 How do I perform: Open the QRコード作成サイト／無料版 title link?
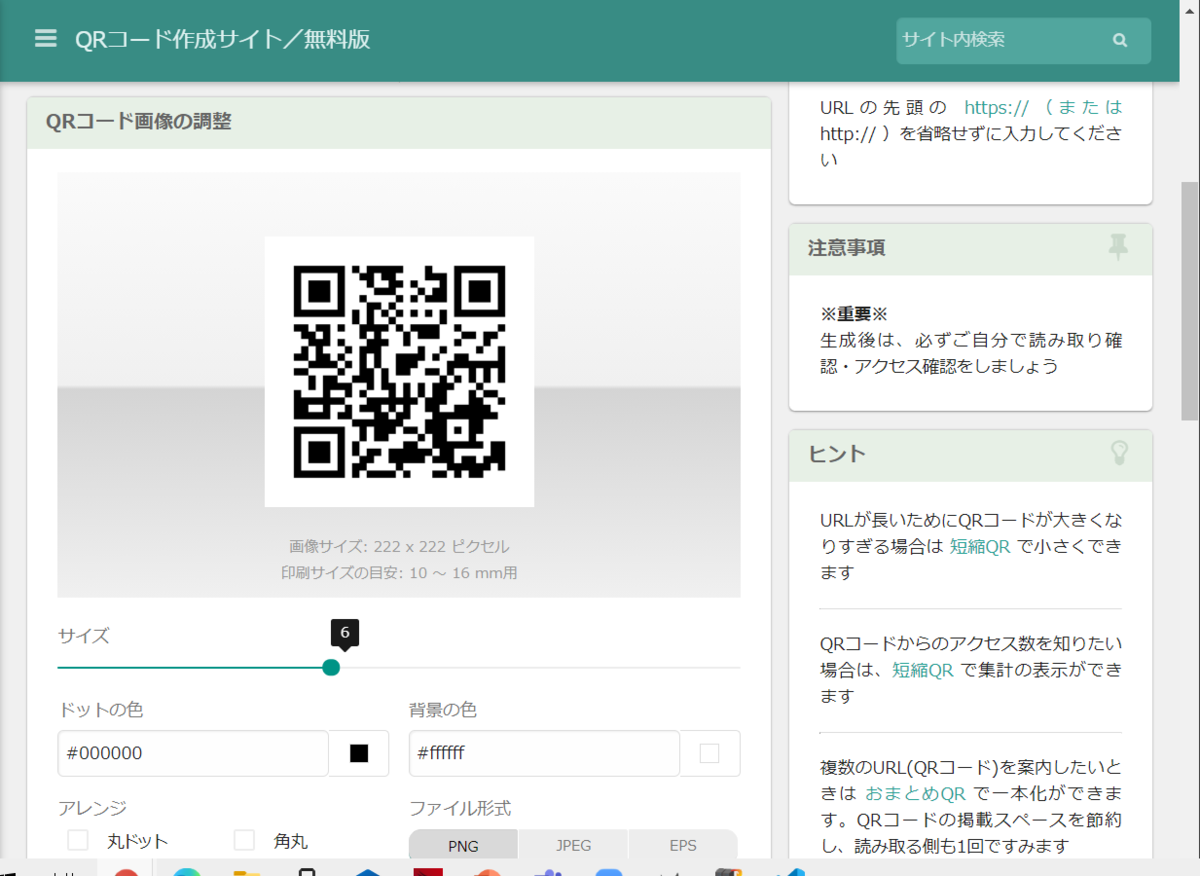[223, 39]
